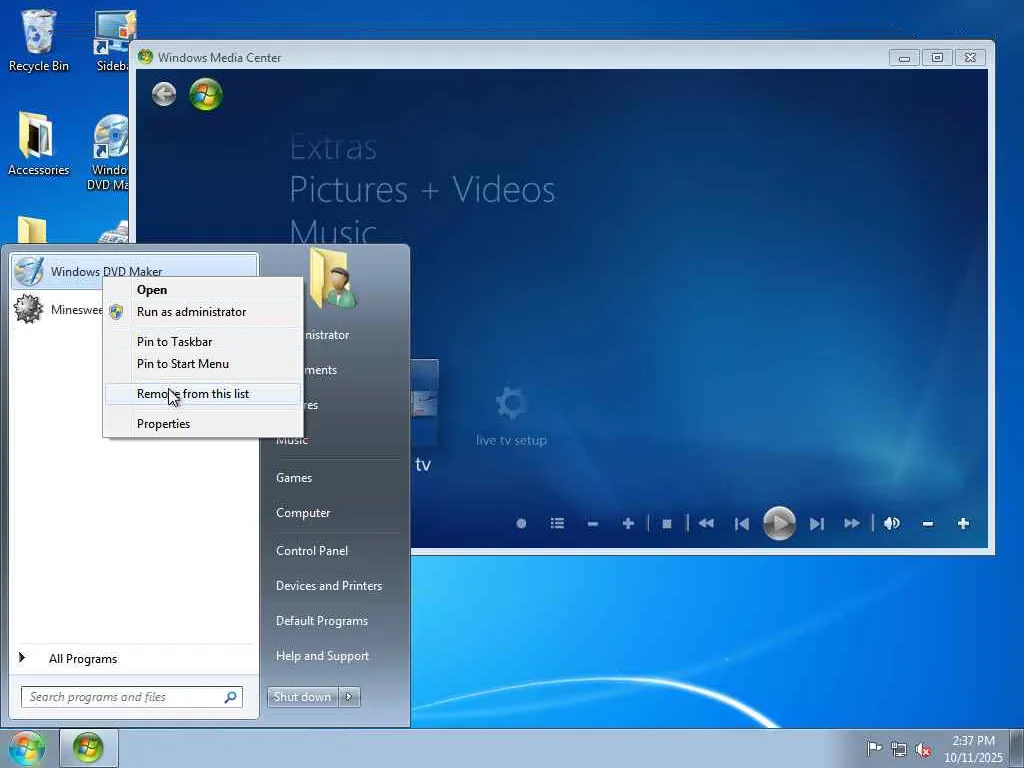Click the muted volume tray icon
Screen dimensions: 1024x768
923,750
